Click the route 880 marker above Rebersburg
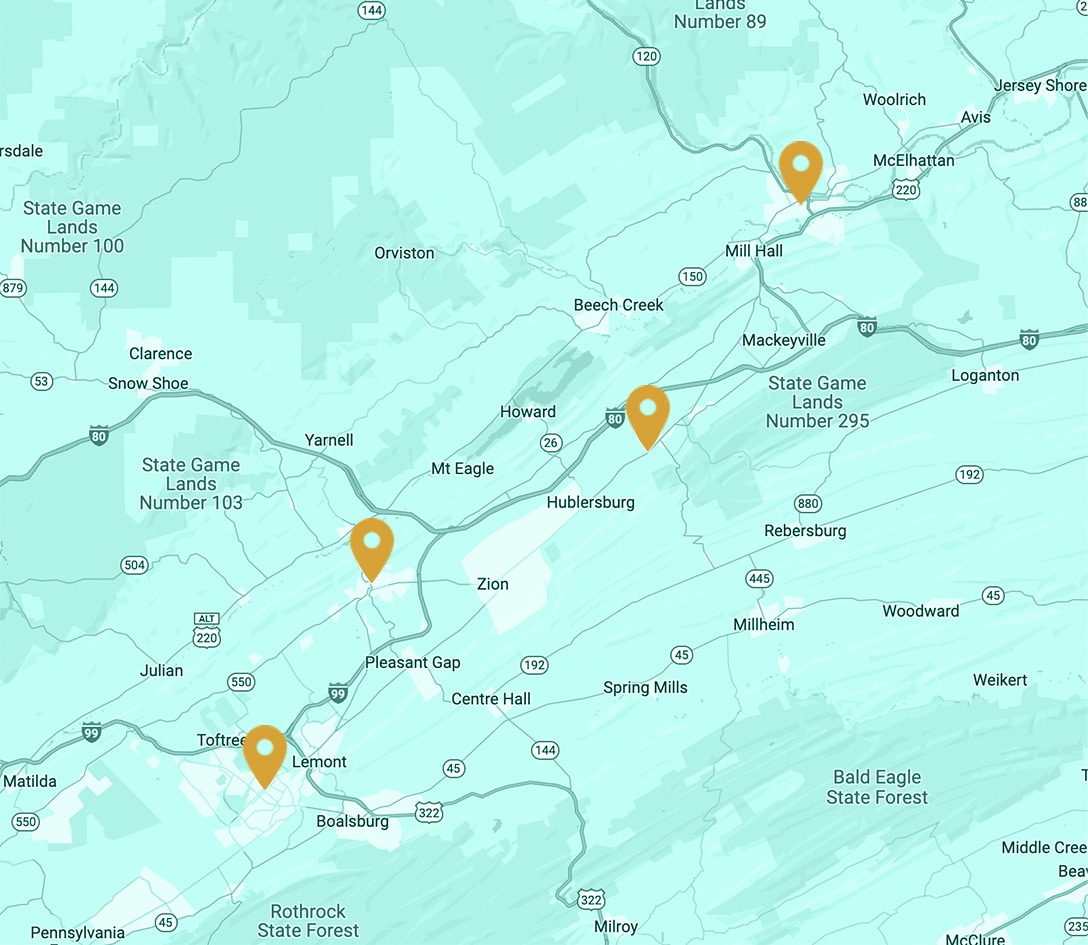Screen dimensions: 1088x945 click(x=808, y=504)
